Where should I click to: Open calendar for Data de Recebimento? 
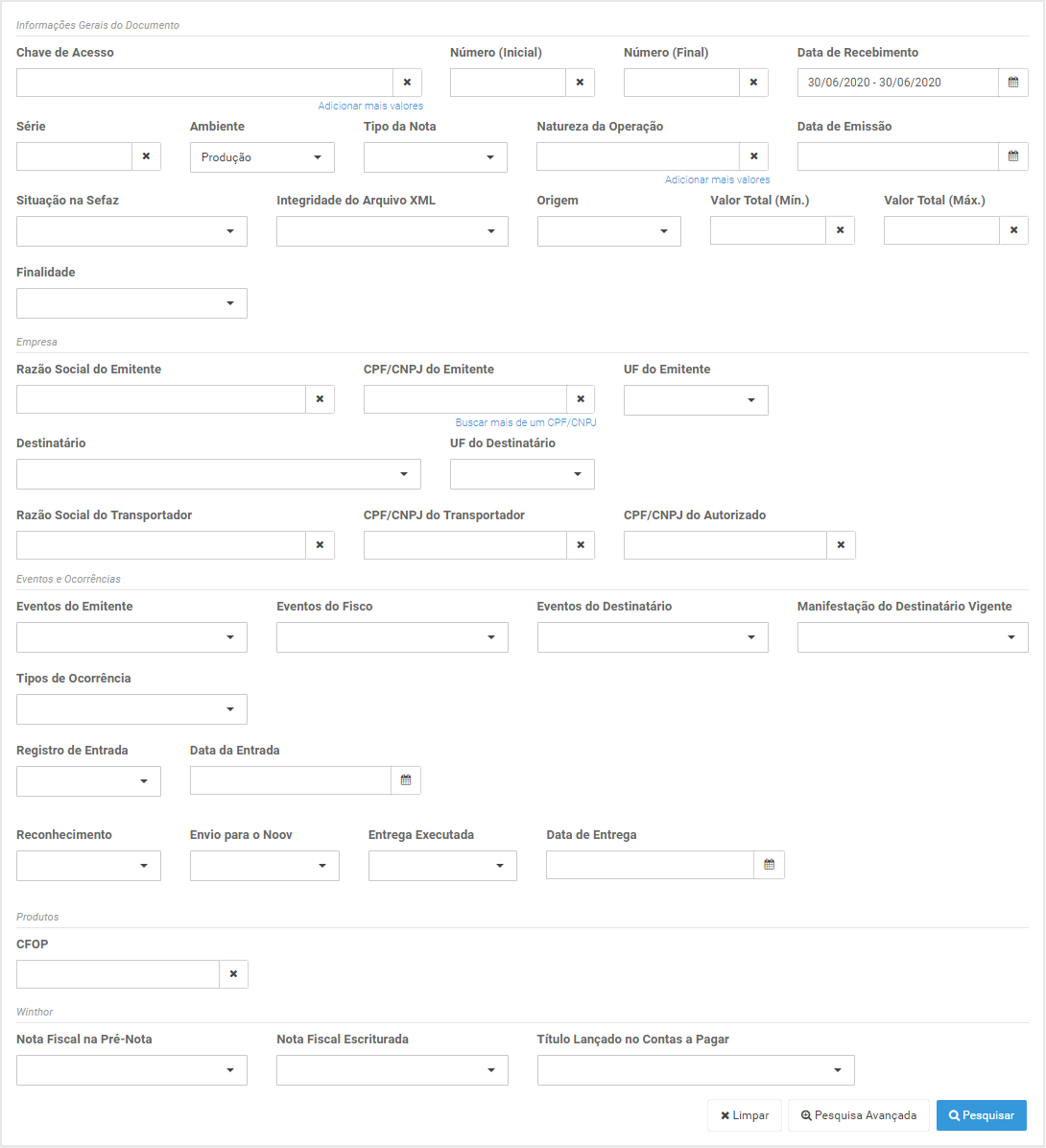pyautogui.click(x=1013, y=83)
